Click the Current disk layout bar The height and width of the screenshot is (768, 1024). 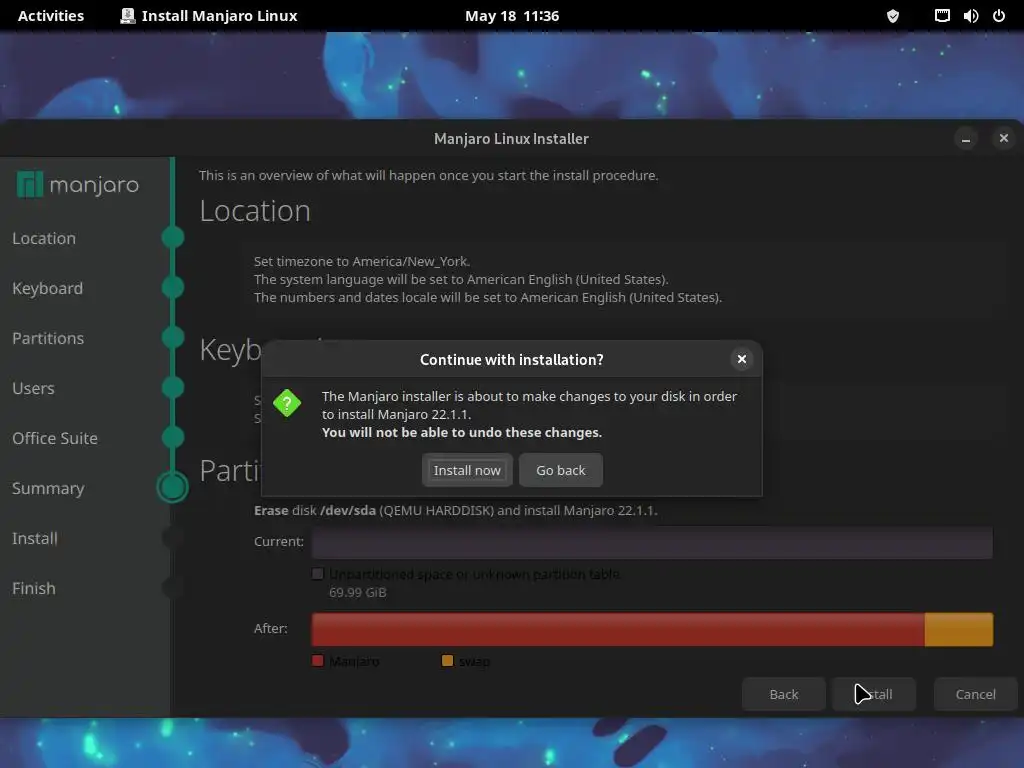click(652, 543)
